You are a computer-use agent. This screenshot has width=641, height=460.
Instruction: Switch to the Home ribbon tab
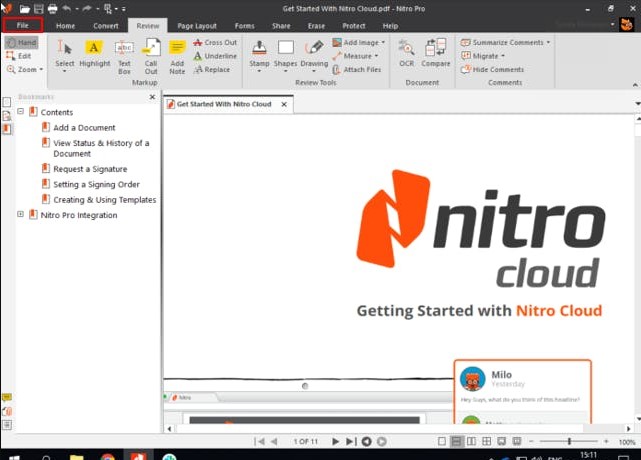coord(65,26)
